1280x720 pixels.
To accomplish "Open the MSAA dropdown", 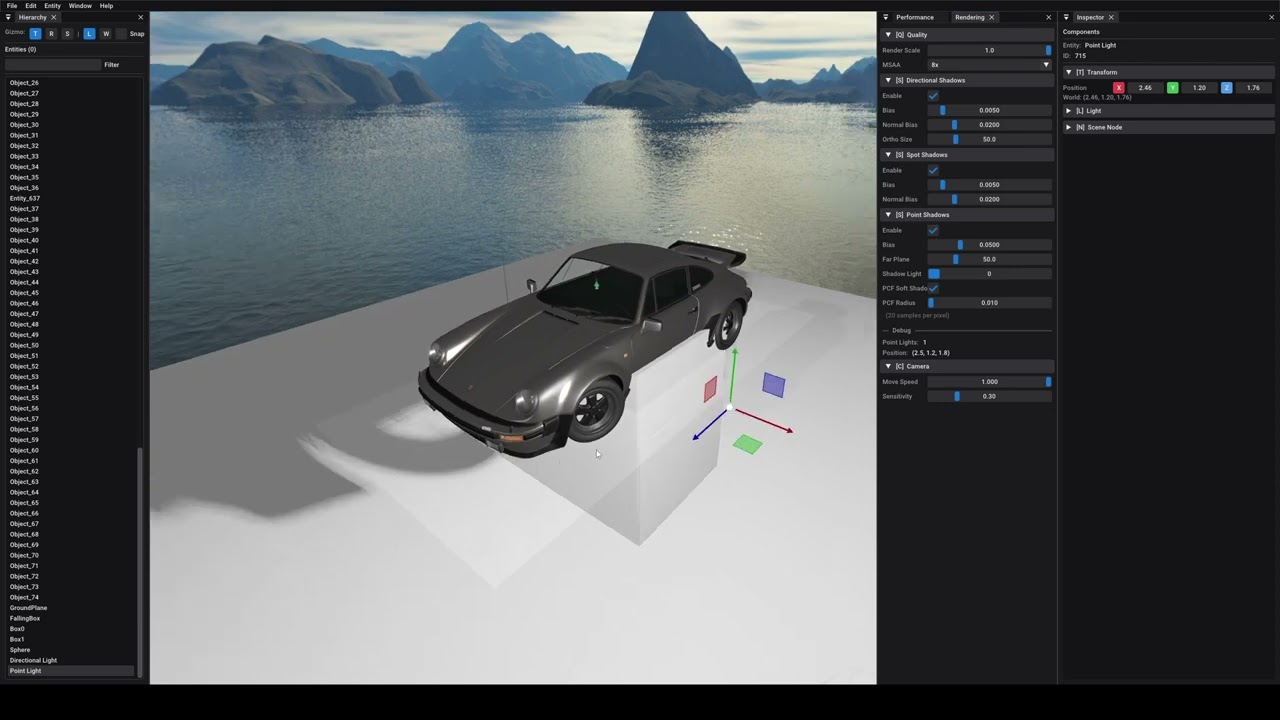I will click(990, 65).
